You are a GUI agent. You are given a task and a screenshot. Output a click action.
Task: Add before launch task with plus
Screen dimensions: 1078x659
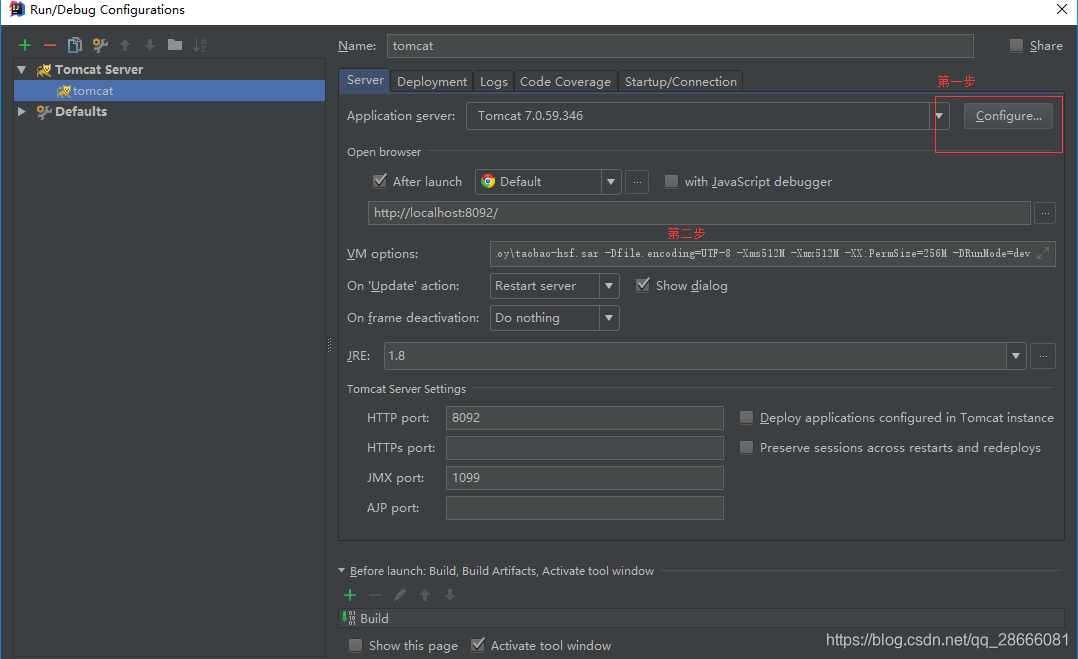[x=350, y=595]
